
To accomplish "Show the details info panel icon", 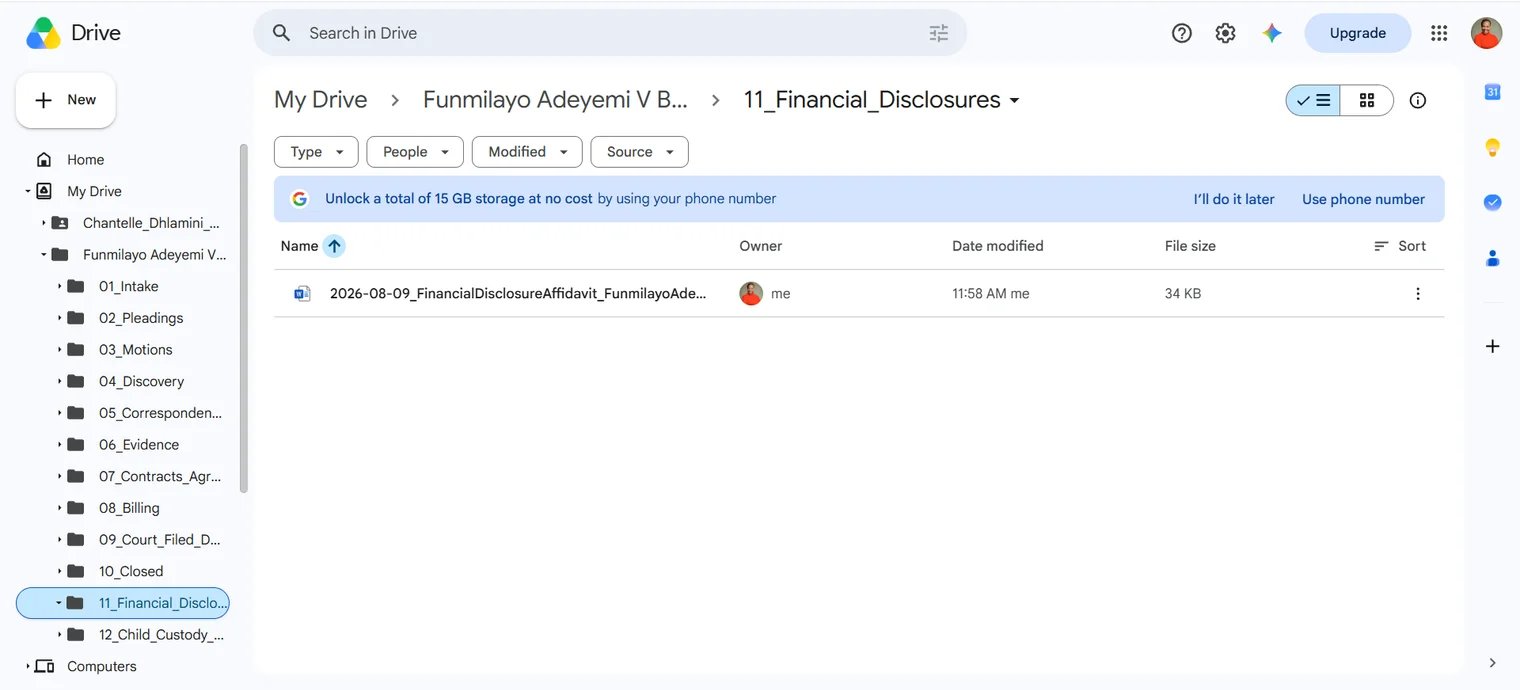I will click(1417, 100).
